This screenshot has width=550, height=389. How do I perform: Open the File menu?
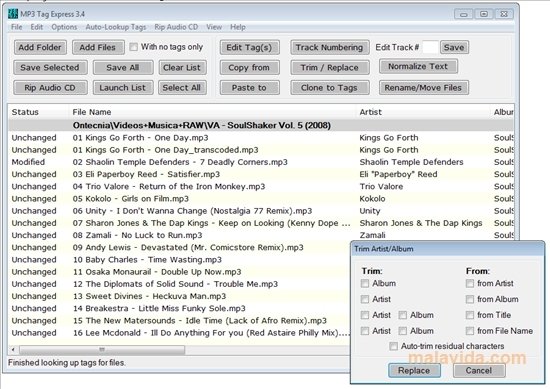click(16, 27)
